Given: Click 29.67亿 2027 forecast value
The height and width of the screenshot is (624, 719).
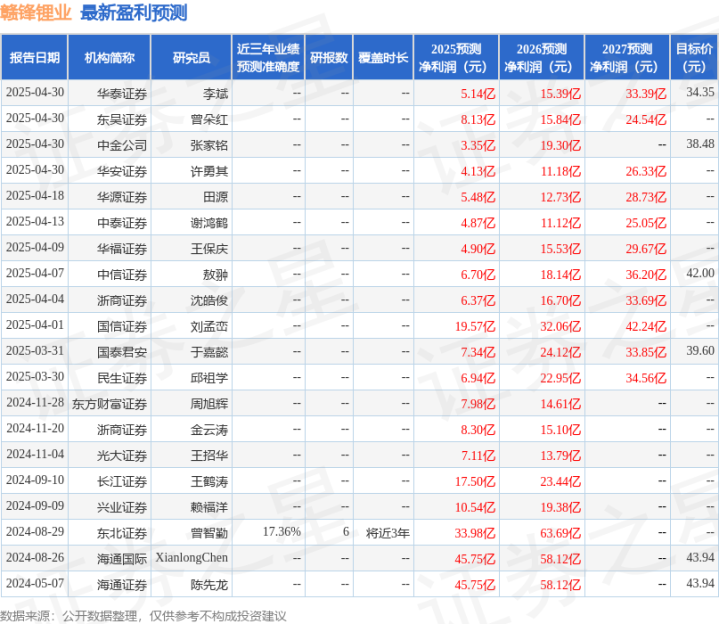Looking at the screenshot, I should [646, 249].
